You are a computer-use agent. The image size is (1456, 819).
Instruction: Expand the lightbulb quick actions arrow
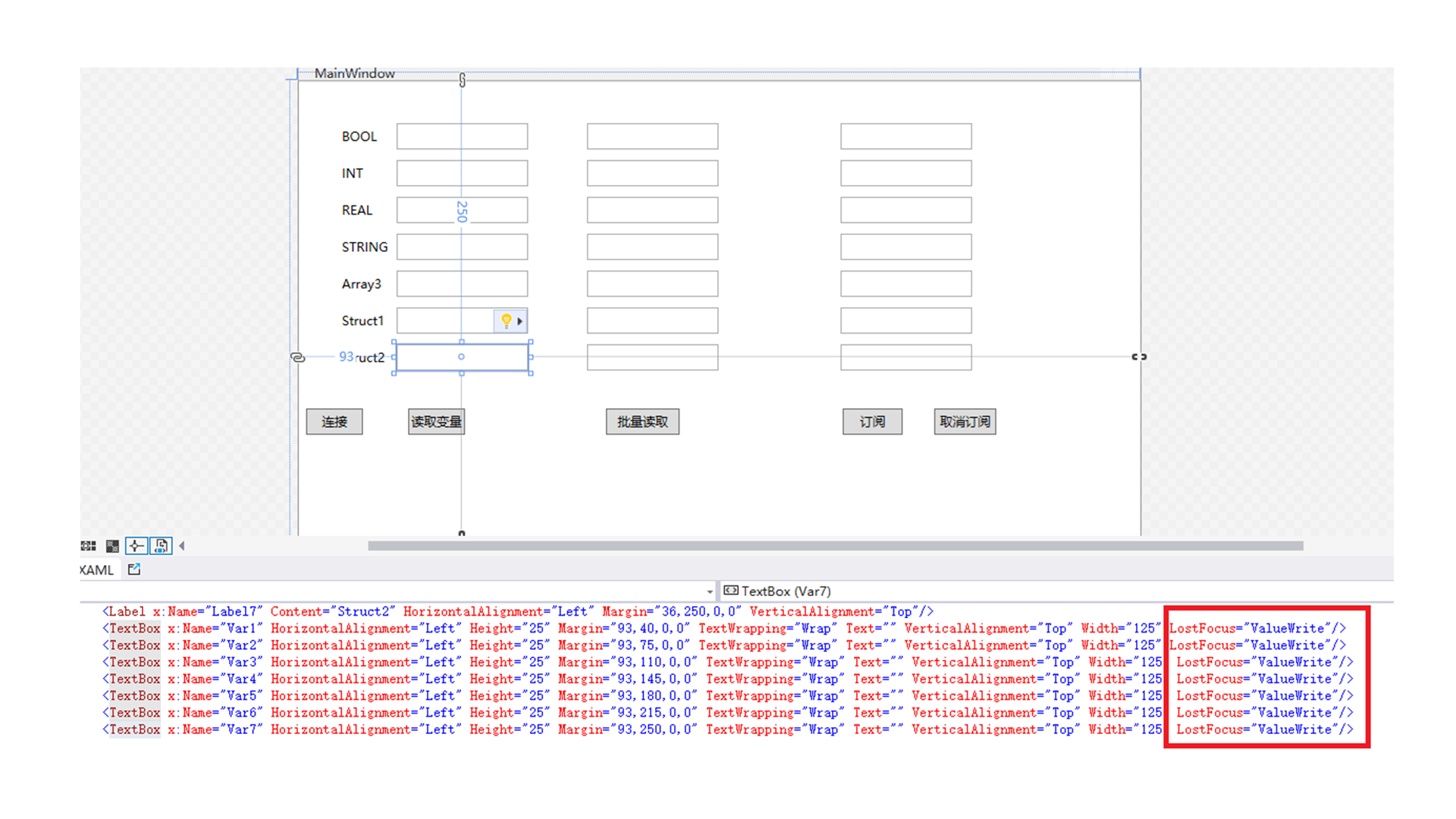[520, 321]
